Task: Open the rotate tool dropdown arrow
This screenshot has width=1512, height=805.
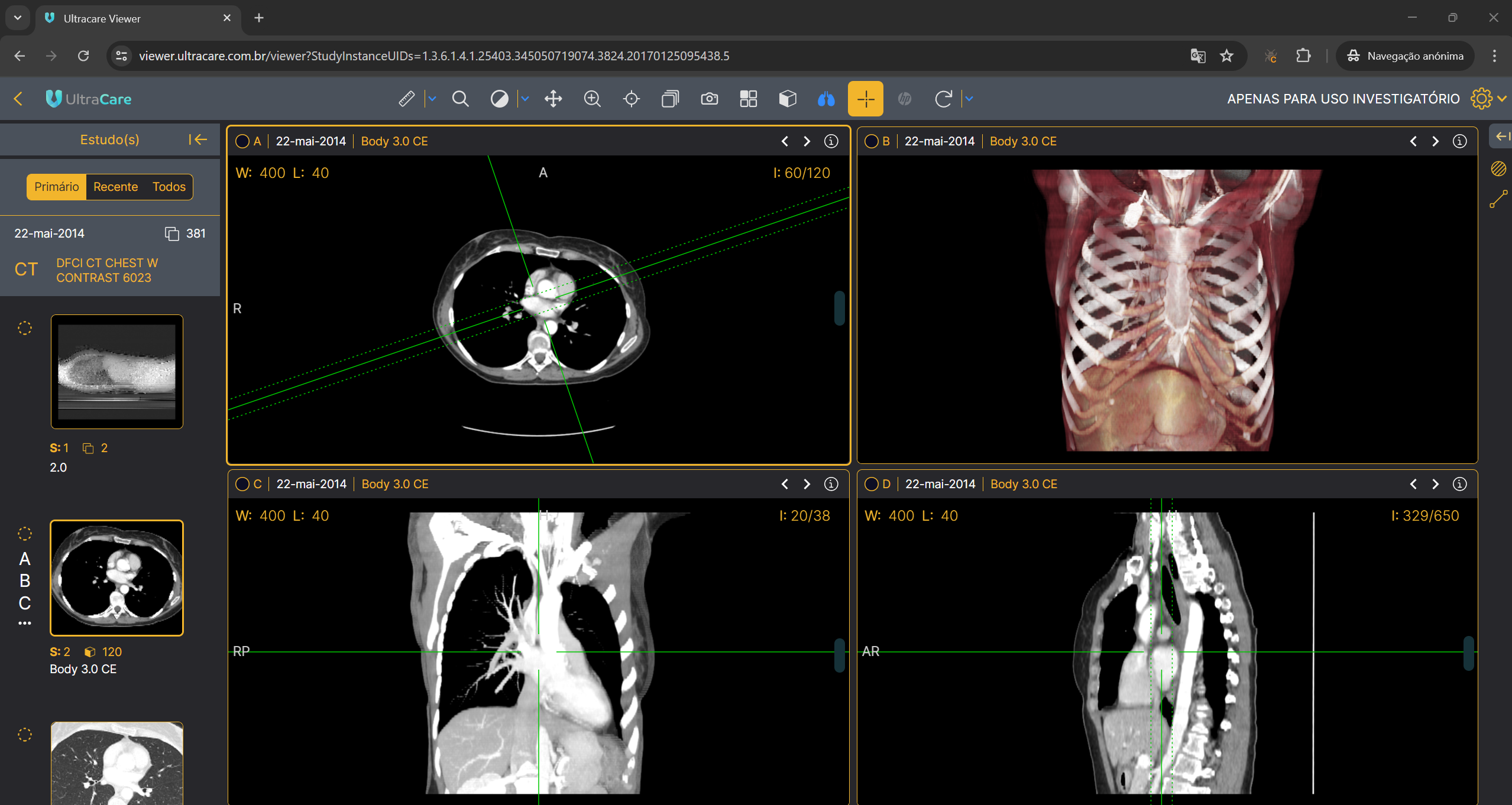Action: coord(969,99)
